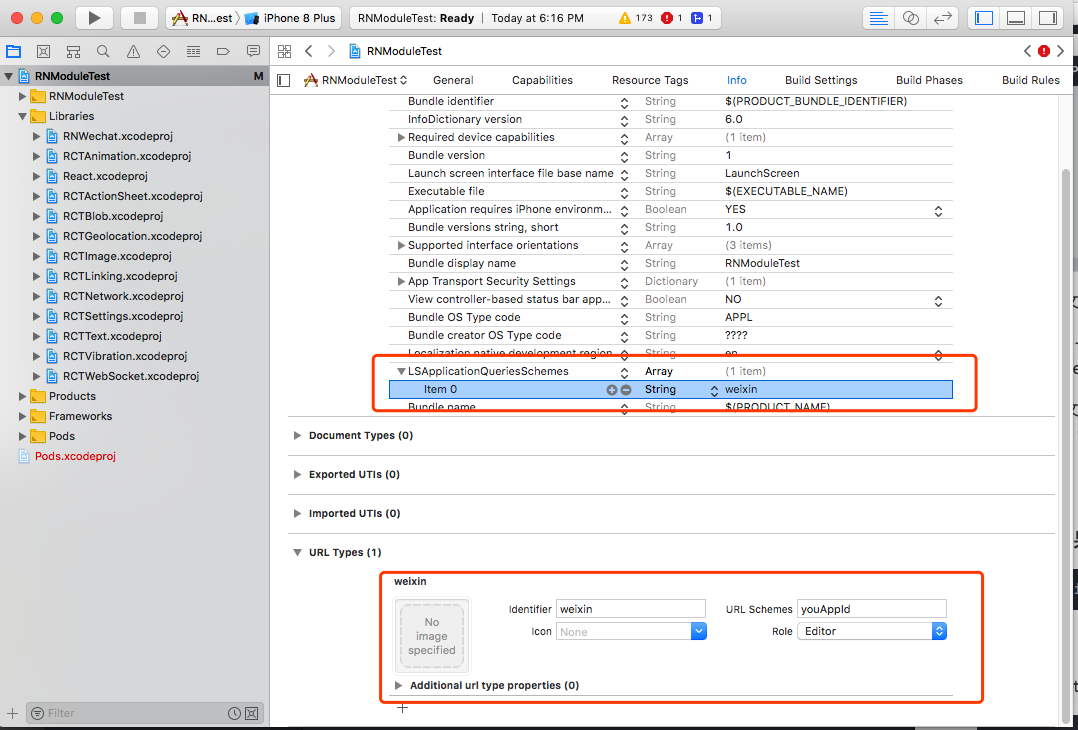Click the No image specified well

[x=432, y=636]
